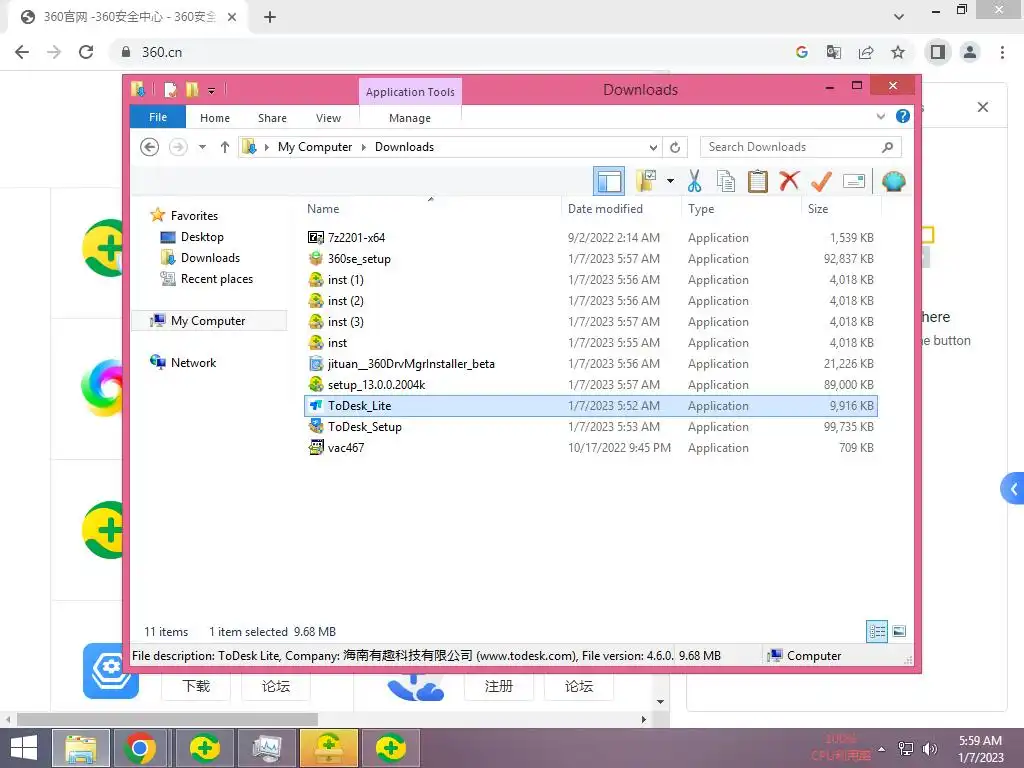This screenshot has width=1024, height=768.
Task: Select the 360se_setup file
Action: pyautogui.click(x=590, y=259)
